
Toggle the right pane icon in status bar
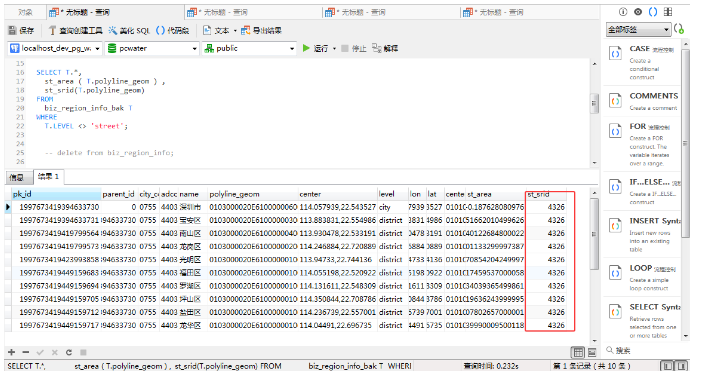tap(682, 366)
